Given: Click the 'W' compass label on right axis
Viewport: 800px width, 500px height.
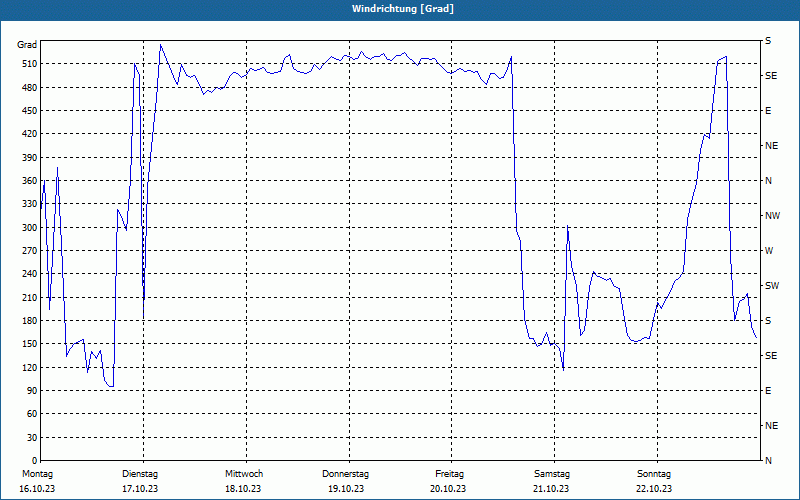Looking at the screenshot, I should point(769,251).
